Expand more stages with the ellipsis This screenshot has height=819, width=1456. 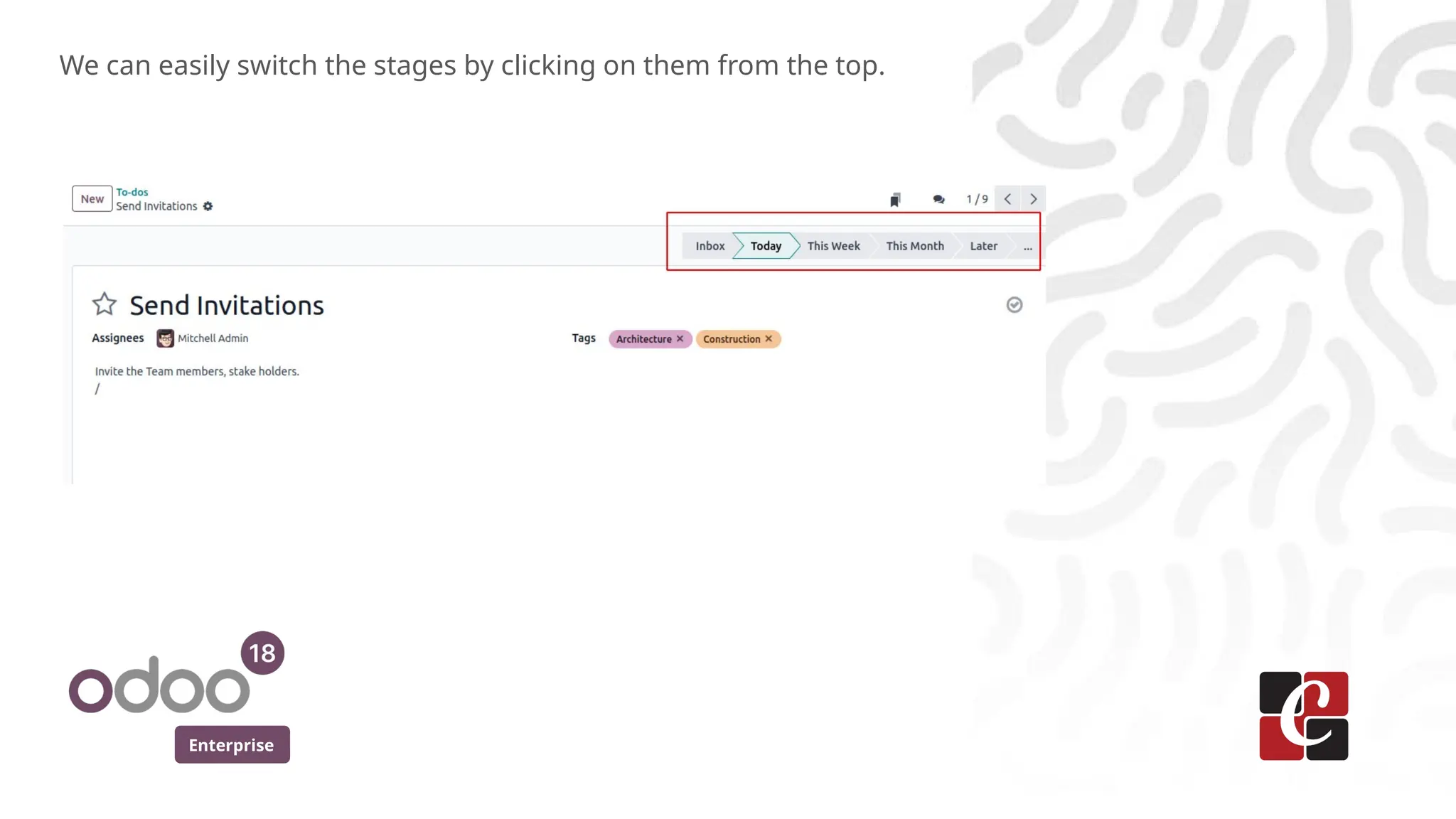[1027, 247]
